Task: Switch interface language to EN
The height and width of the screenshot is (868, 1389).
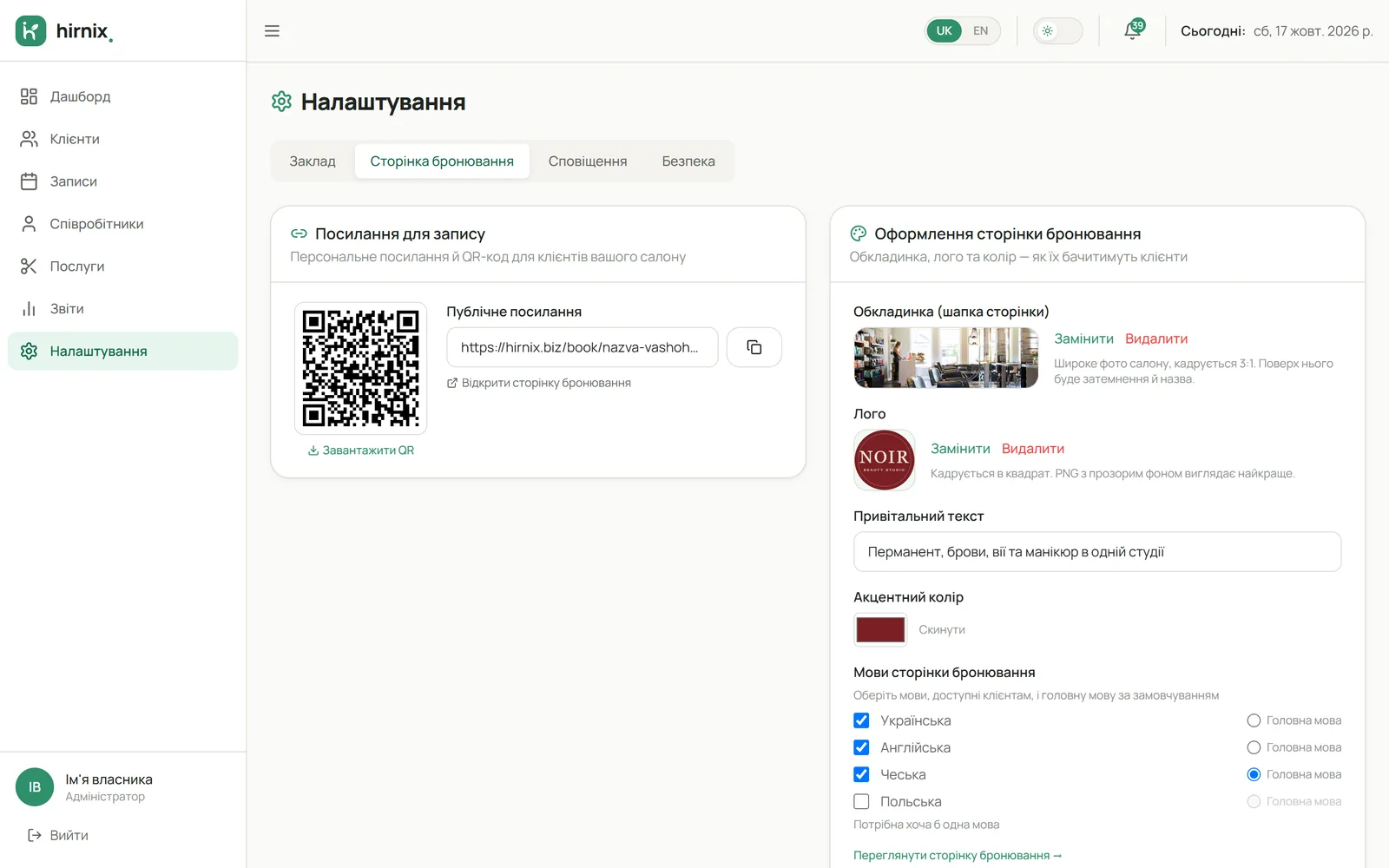Action: [980, 31]
